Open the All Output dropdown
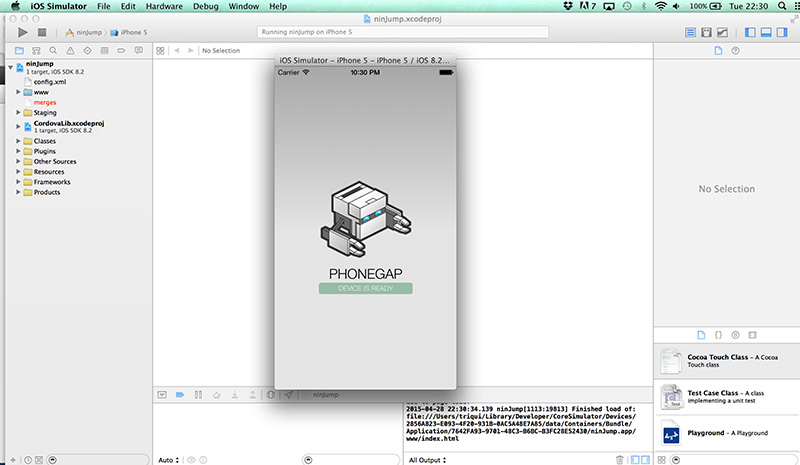 pos(428,460)
